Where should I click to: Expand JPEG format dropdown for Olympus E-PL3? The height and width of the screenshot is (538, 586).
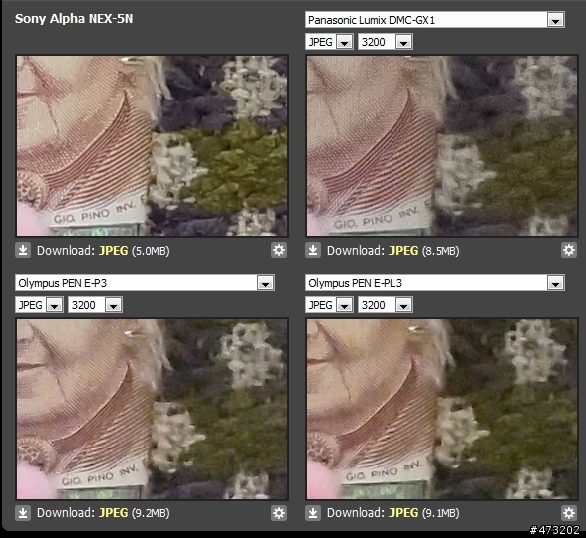coord(329,305)
